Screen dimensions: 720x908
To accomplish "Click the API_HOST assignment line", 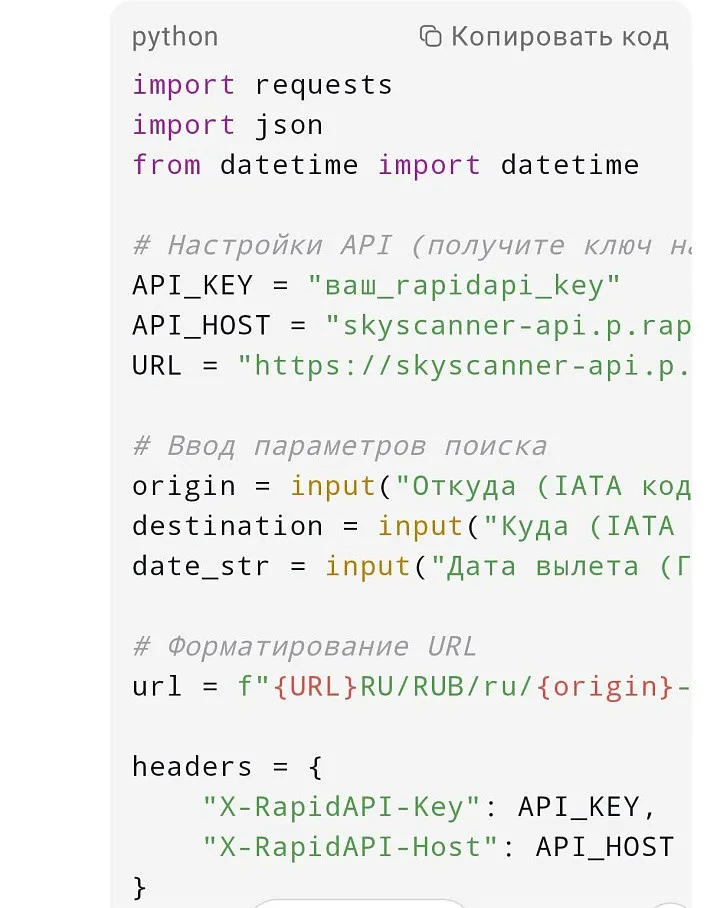I will [x=411, y=325].
